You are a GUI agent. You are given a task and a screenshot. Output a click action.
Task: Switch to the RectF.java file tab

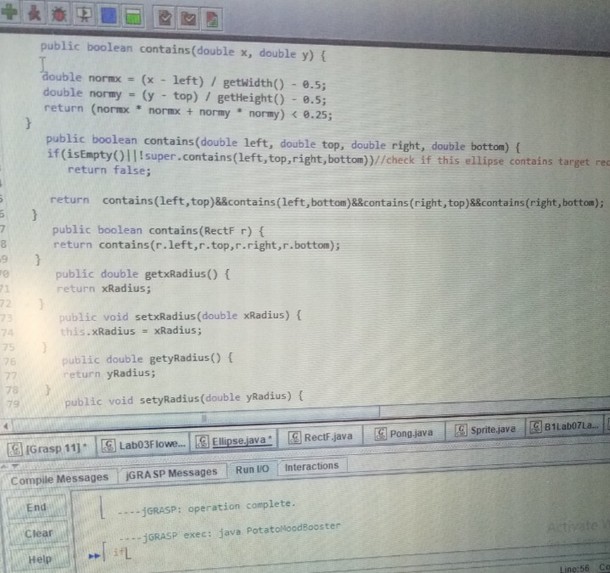click(321, 437)
